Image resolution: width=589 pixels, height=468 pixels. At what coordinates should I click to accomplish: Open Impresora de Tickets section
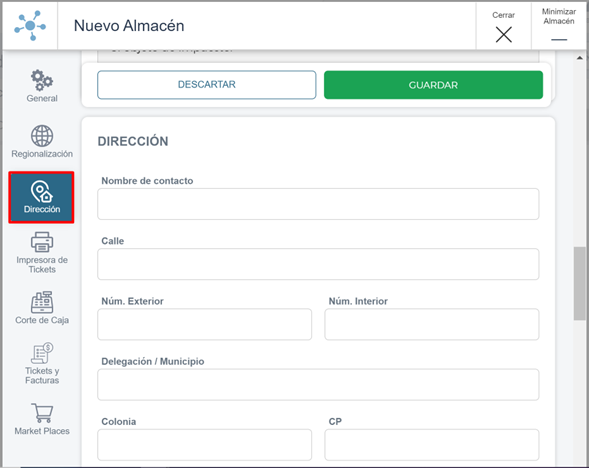pyautogui.click(x=42, y=253)
